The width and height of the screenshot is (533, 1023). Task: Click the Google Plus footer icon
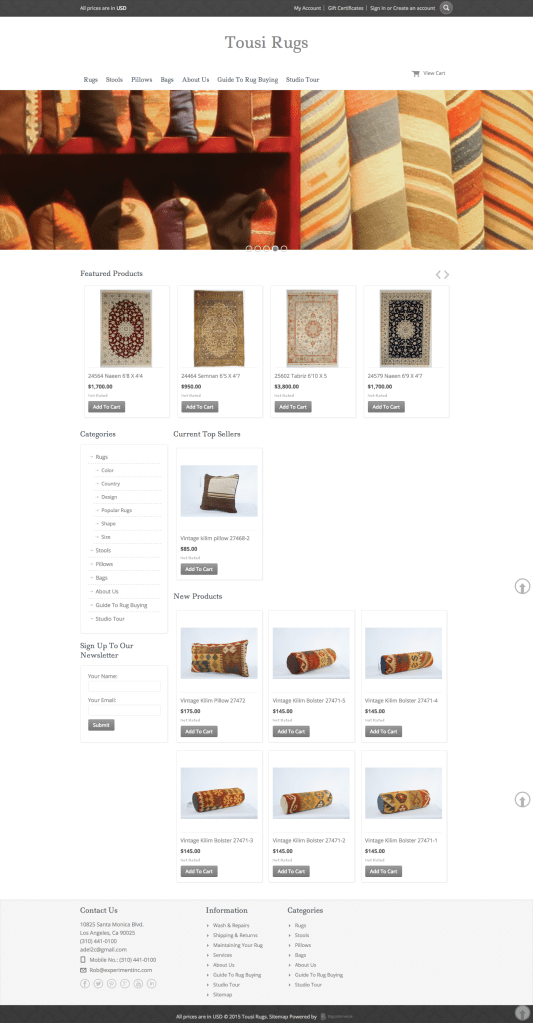[125, 983]
